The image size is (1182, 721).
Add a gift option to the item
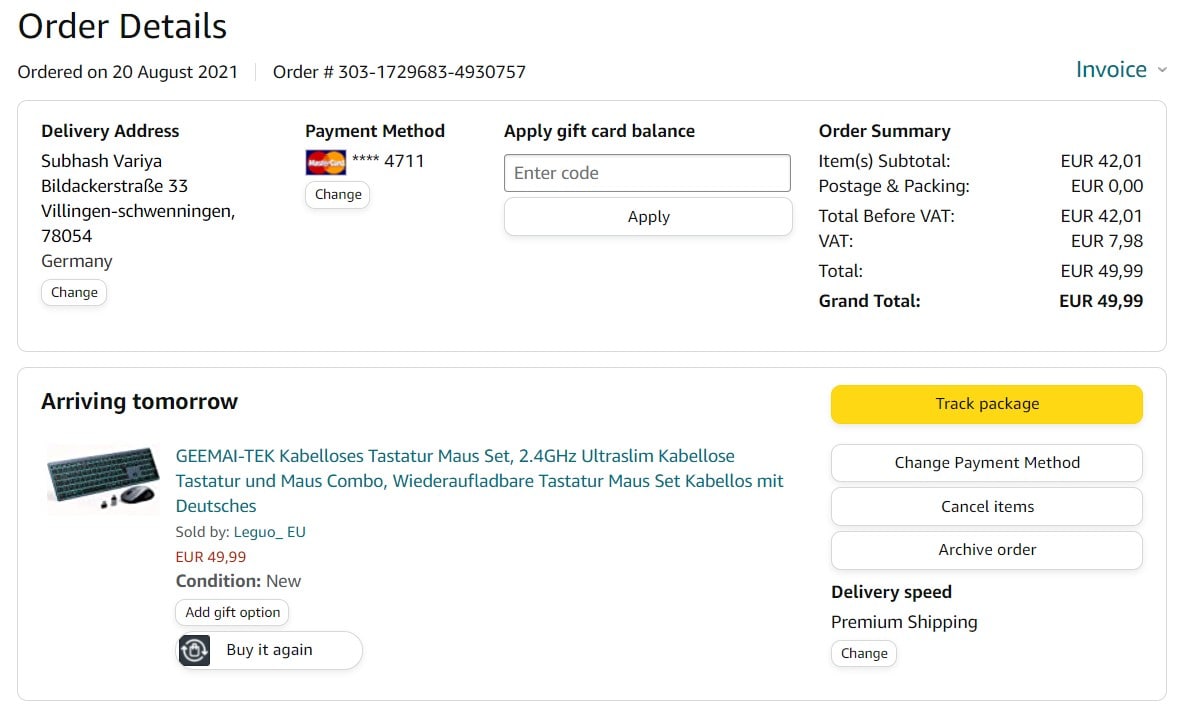click(232, 613)
